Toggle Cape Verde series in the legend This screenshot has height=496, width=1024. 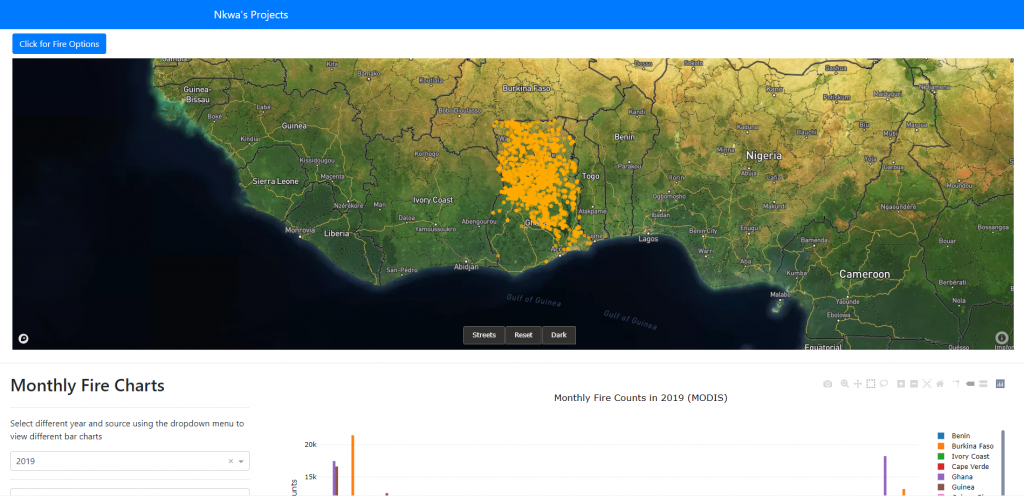click(x=970, y=467)
